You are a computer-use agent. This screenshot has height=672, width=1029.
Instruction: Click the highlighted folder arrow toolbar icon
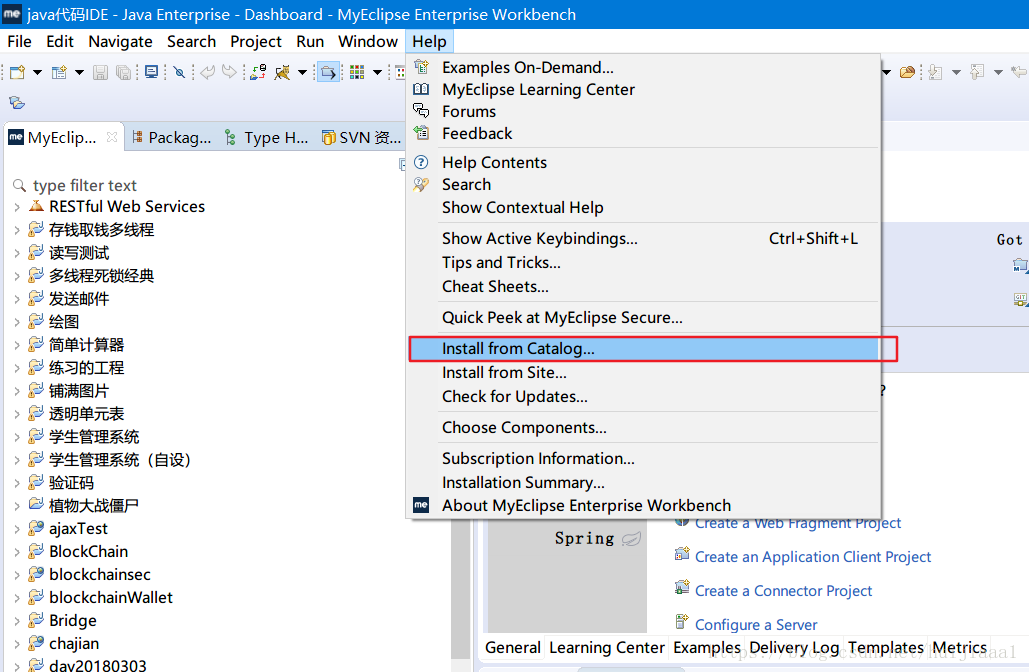tap(328, 72)
